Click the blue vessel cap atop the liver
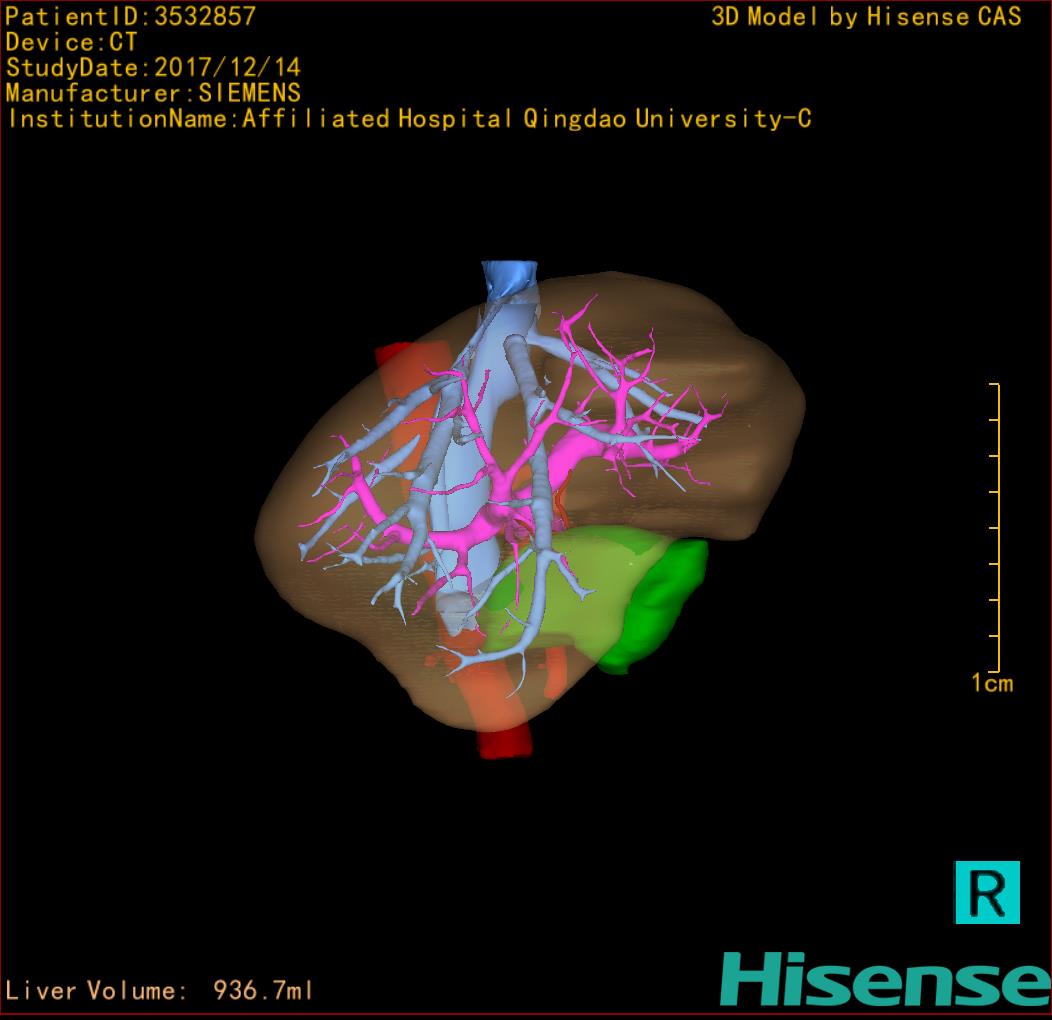 click(x=509, y=277)
